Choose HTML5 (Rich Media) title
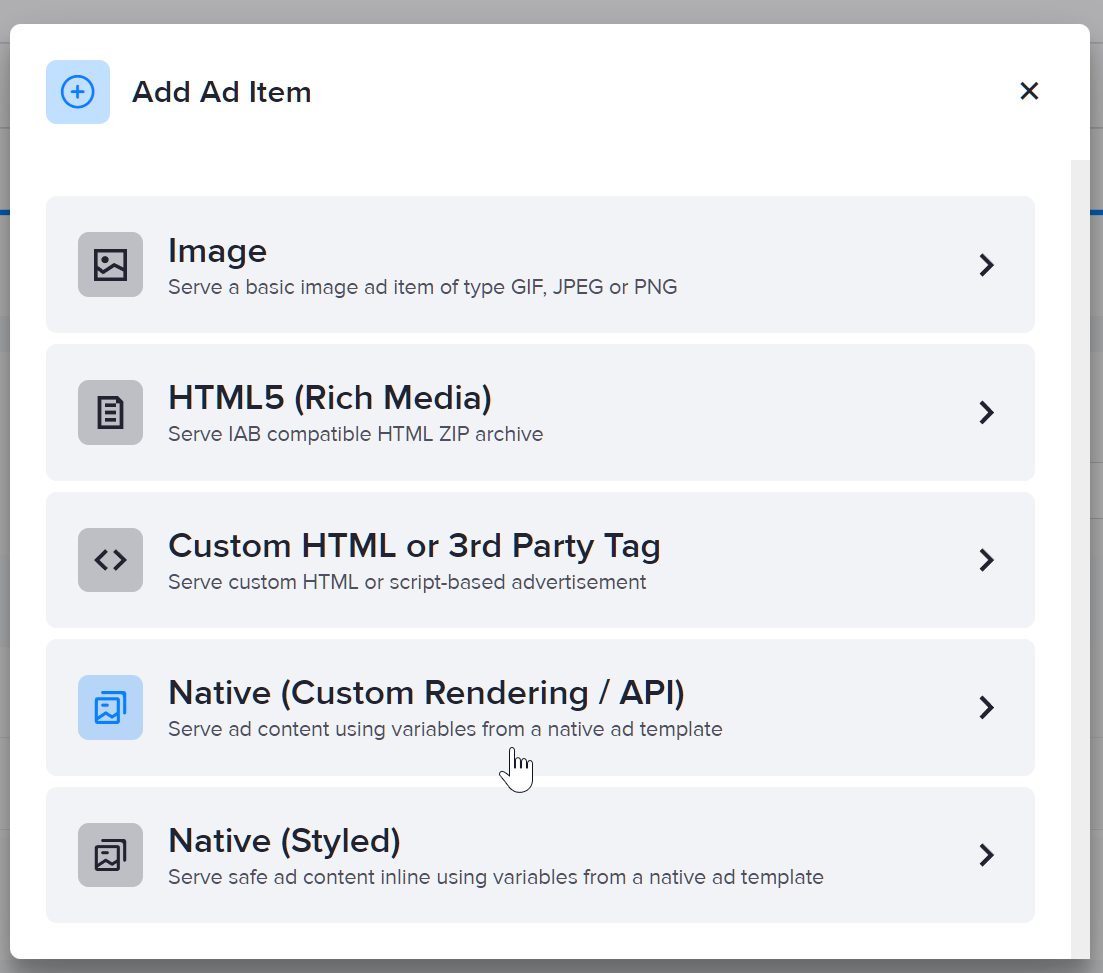The image size is (1103, 973). tap(330, 398)
